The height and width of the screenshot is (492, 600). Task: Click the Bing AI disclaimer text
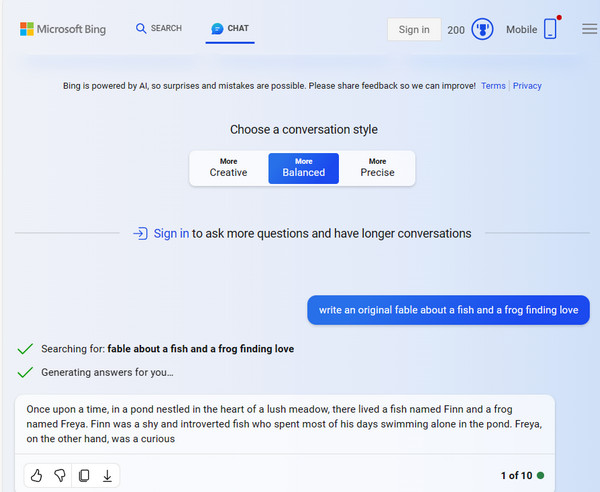point(269,86)
